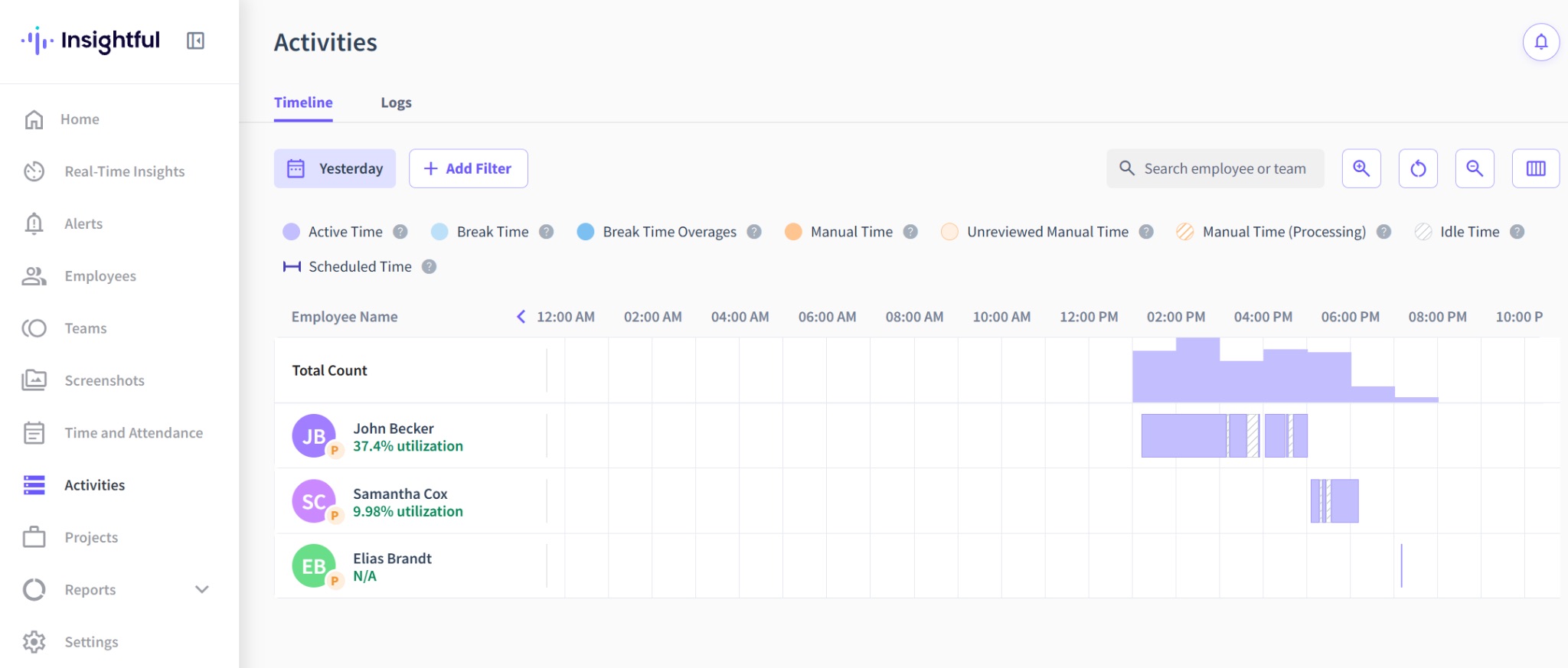Click the Real-Time Insights gauge icon

point(34,171)
